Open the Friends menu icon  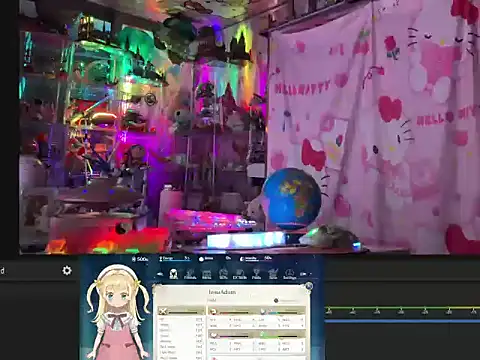190,274
